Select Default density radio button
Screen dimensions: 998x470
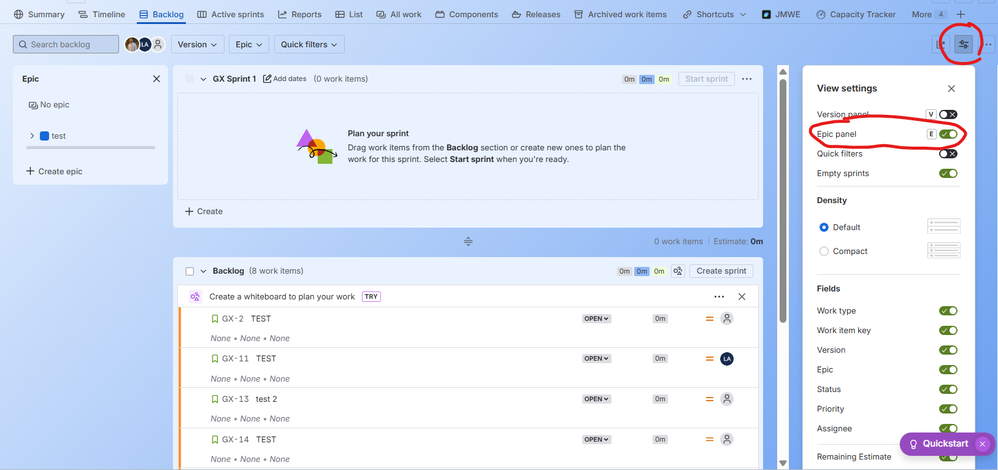[x=824, y=227]
